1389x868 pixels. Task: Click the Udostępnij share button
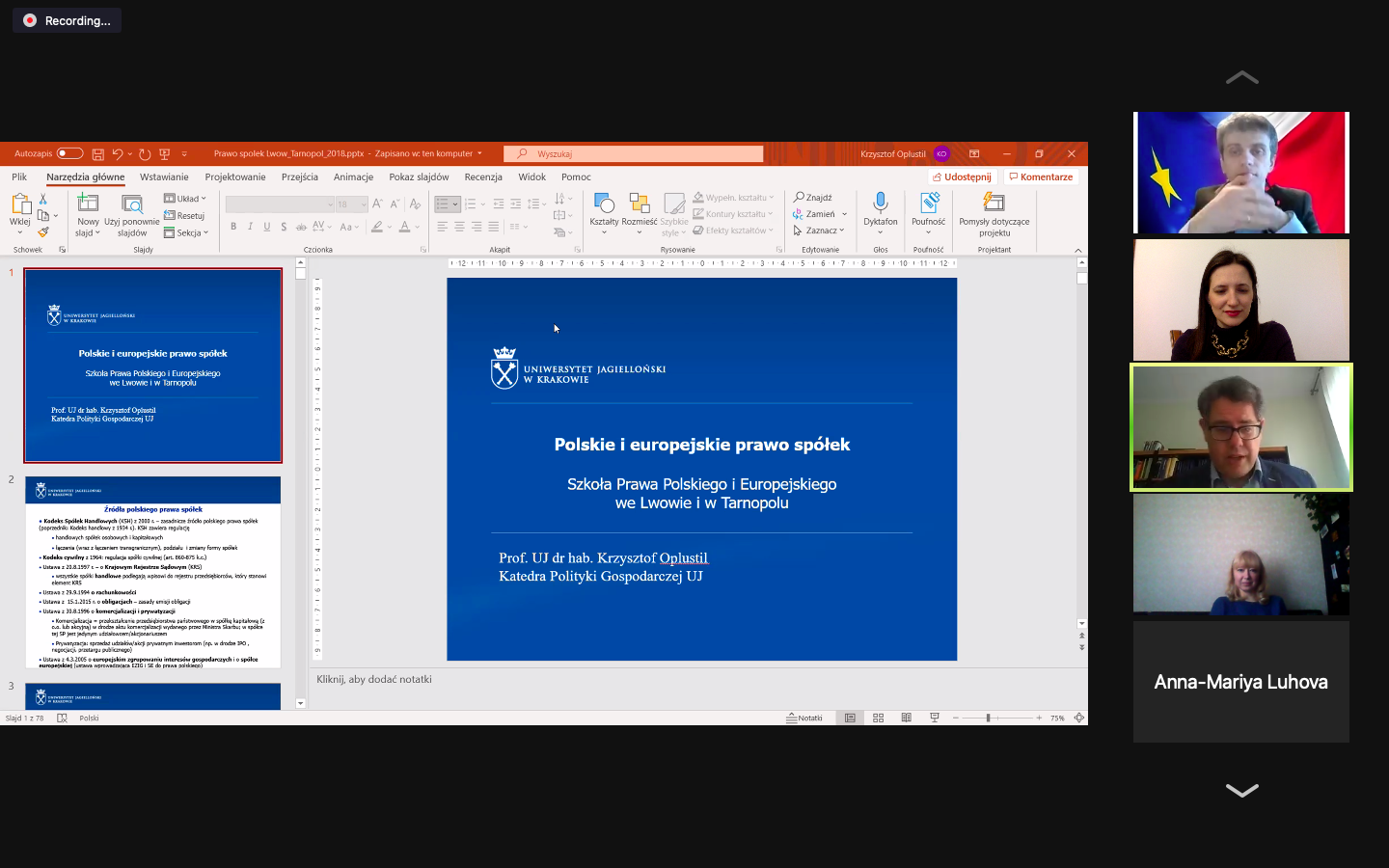963,177
